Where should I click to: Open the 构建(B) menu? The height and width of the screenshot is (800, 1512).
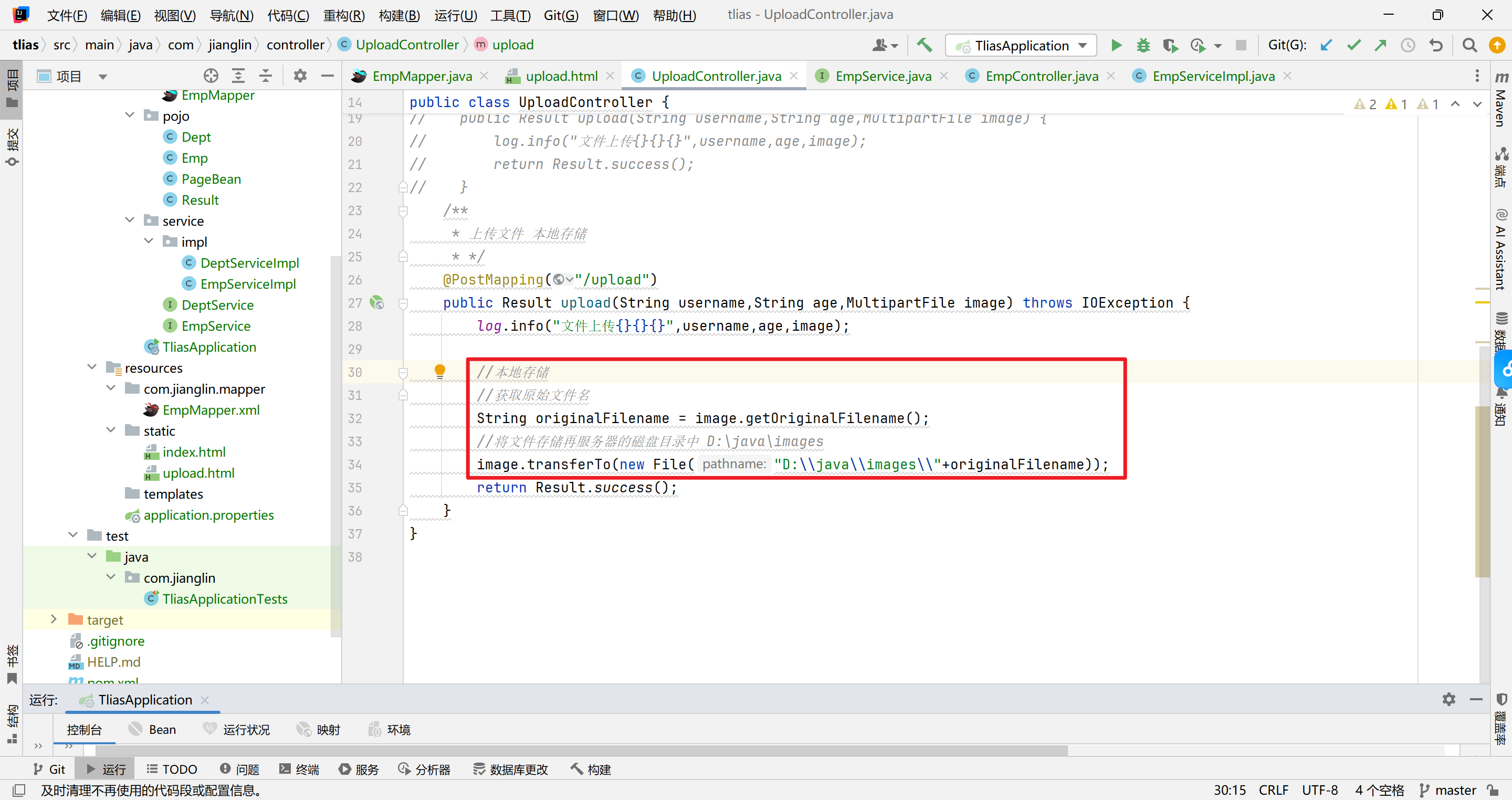399,15
